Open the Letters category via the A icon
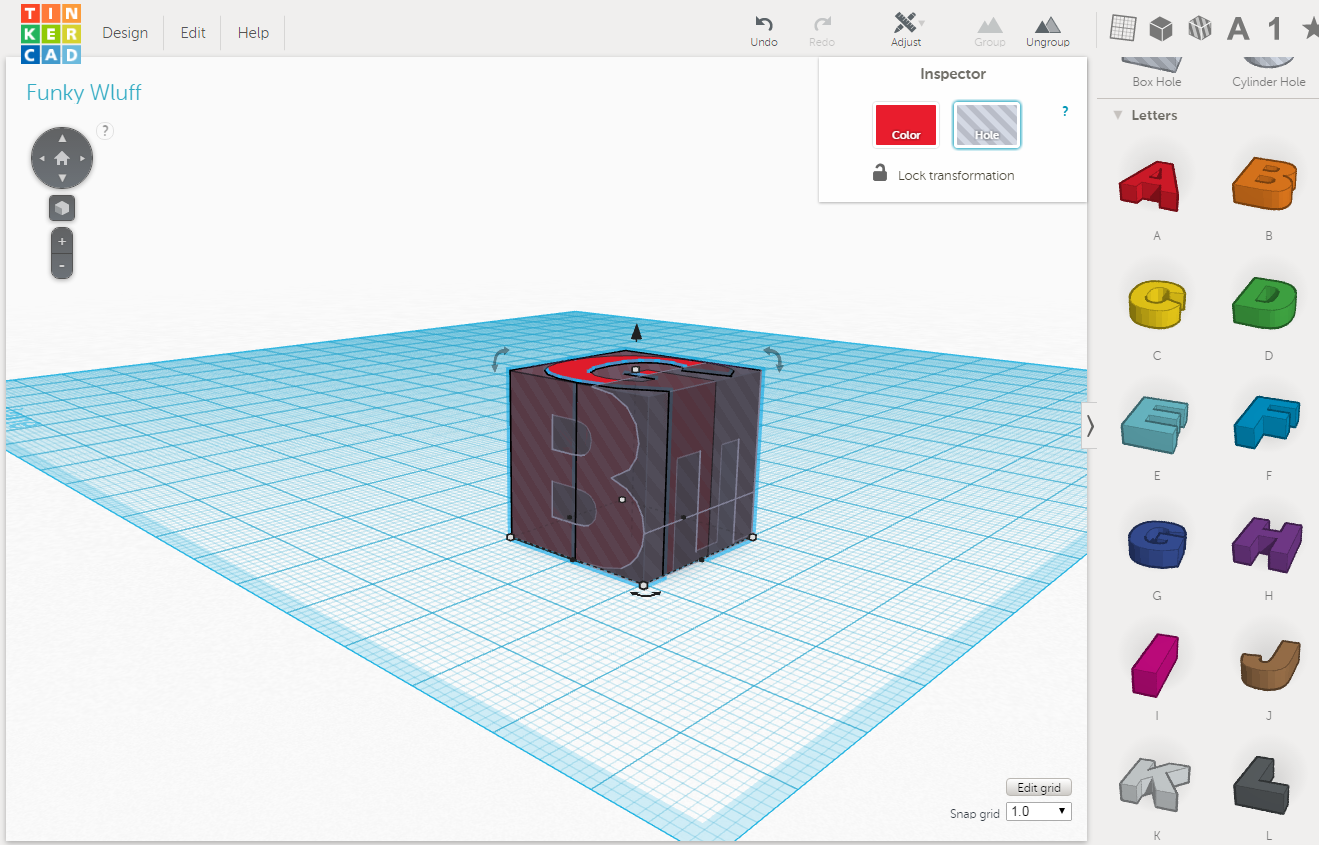1319x845 pixels. pyautogui.click(x=1237, y=28)
